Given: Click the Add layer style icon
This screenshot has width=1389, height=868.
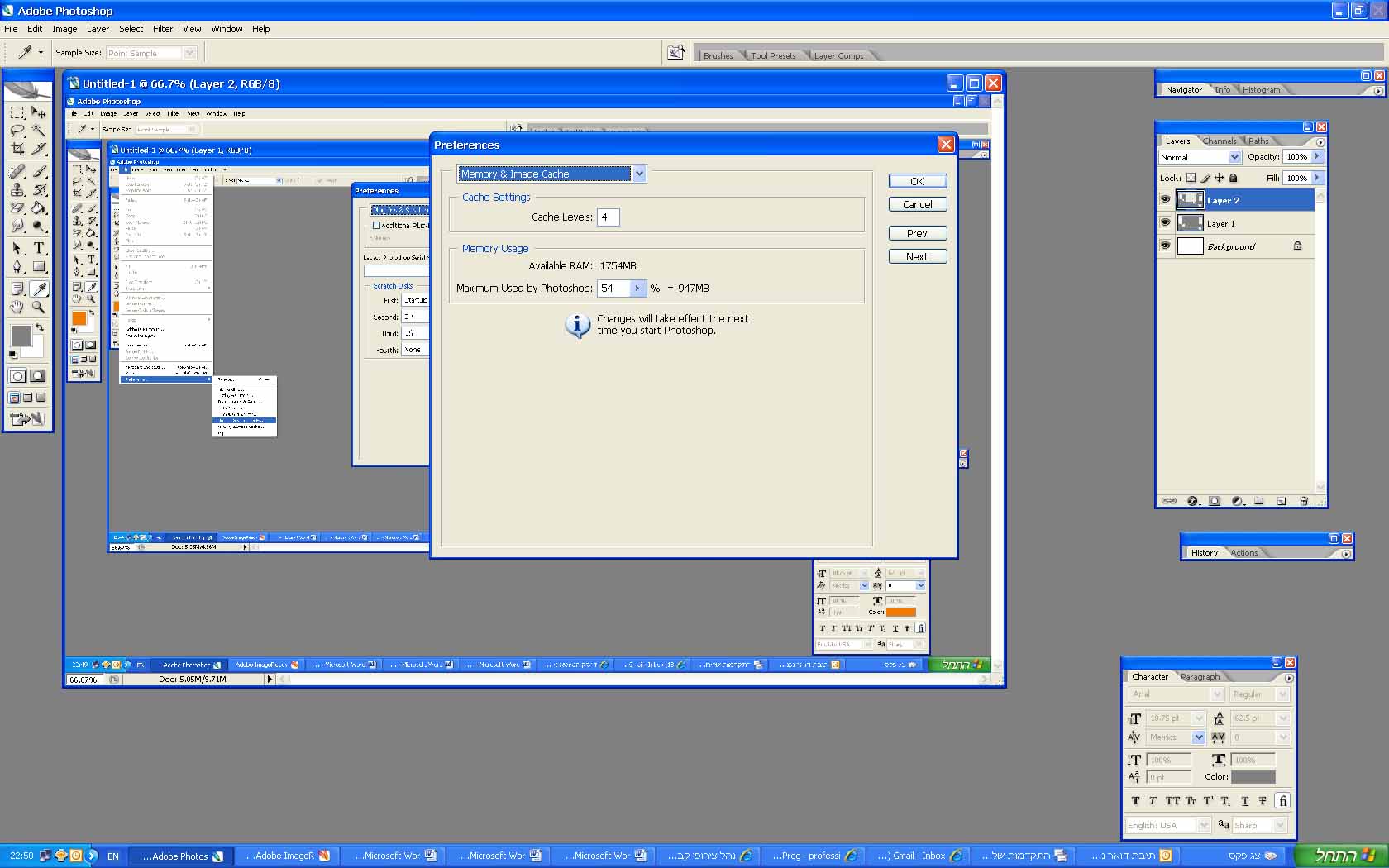Looking at the screenshot, I should coord(1192,501).
